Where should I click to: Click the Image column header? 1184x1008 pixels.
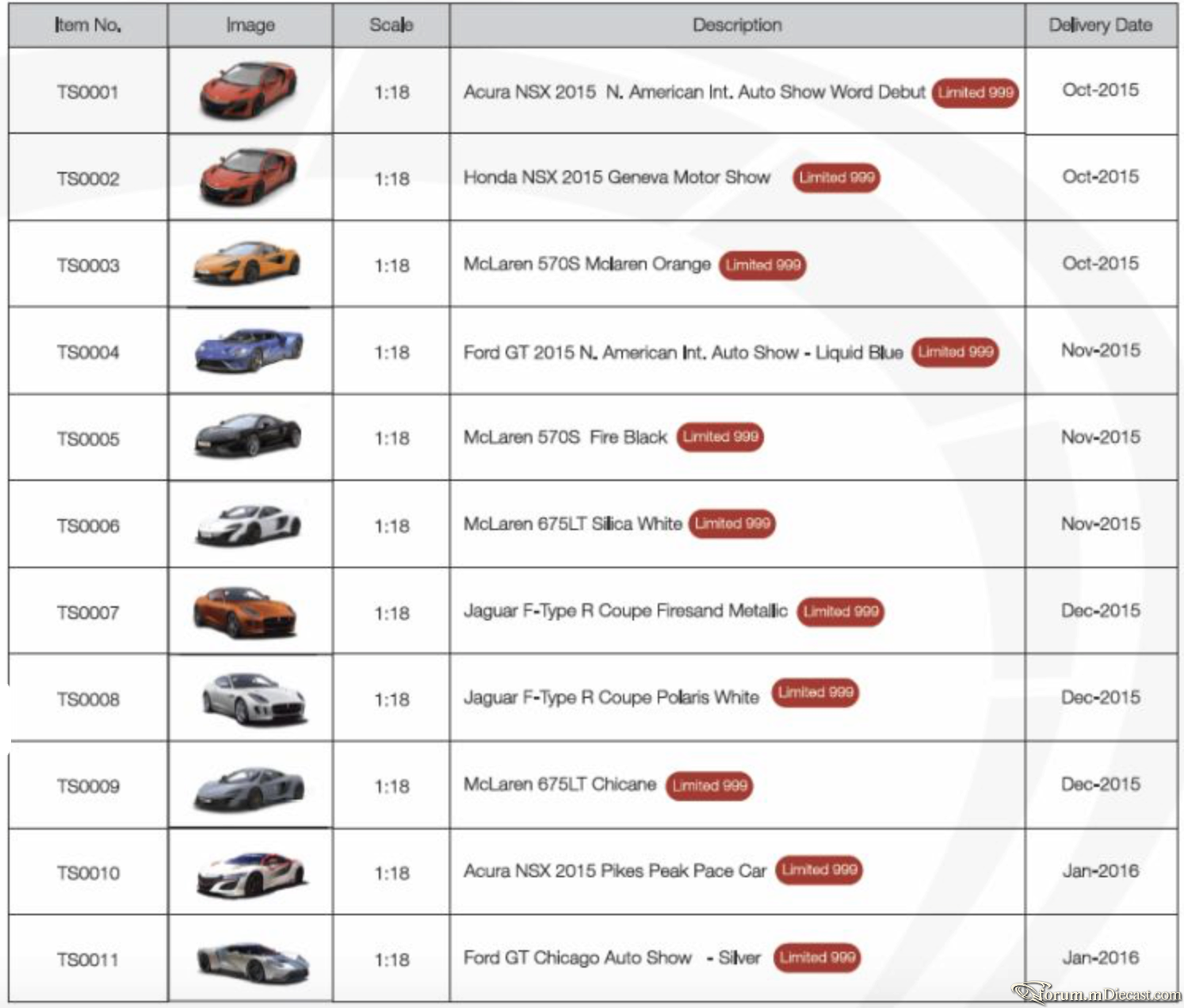250,25
